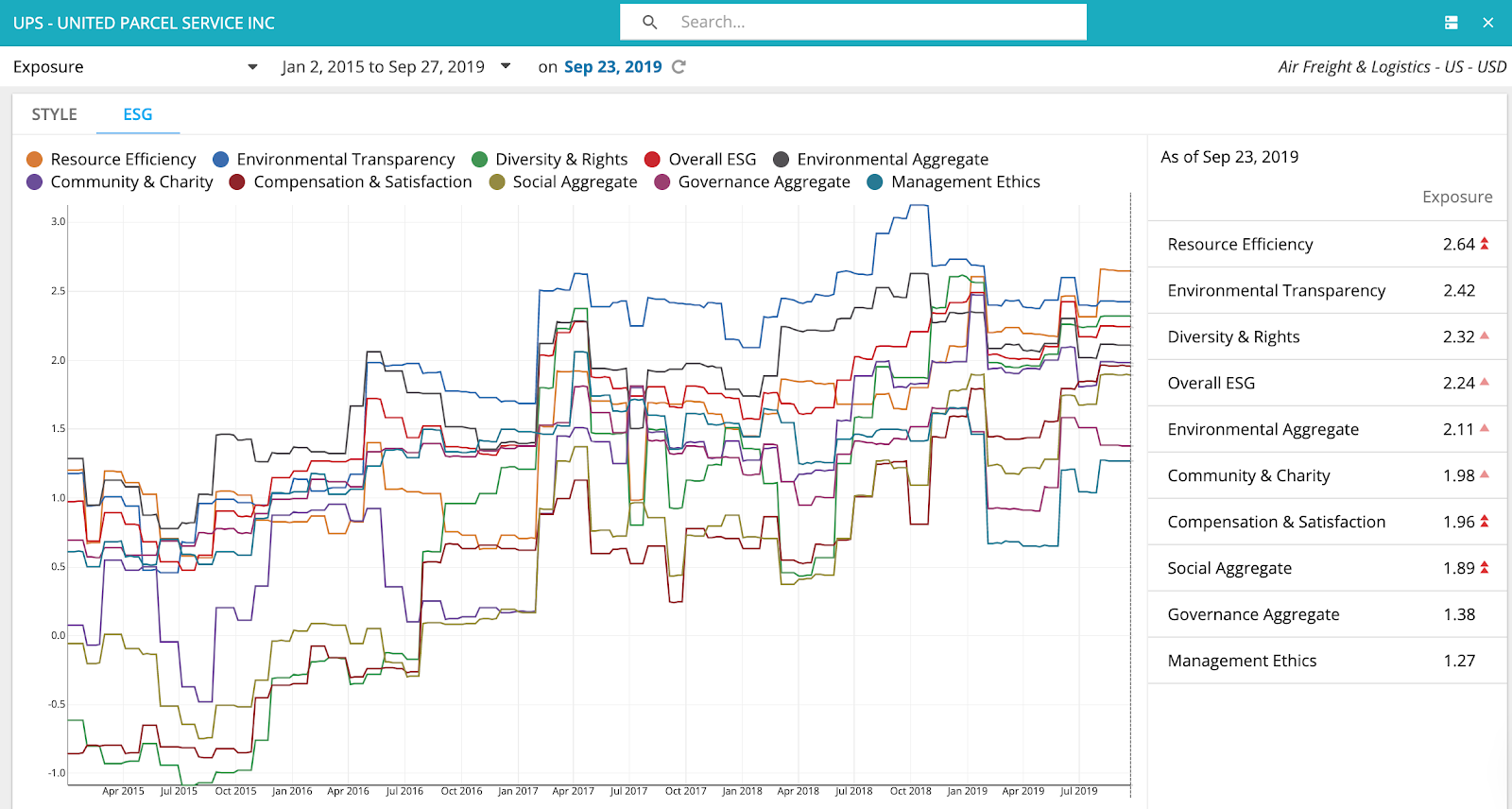Click the Oct 2015 x-axis label
This screenshot has height=809, width=1512.
[x=235, y=791]
